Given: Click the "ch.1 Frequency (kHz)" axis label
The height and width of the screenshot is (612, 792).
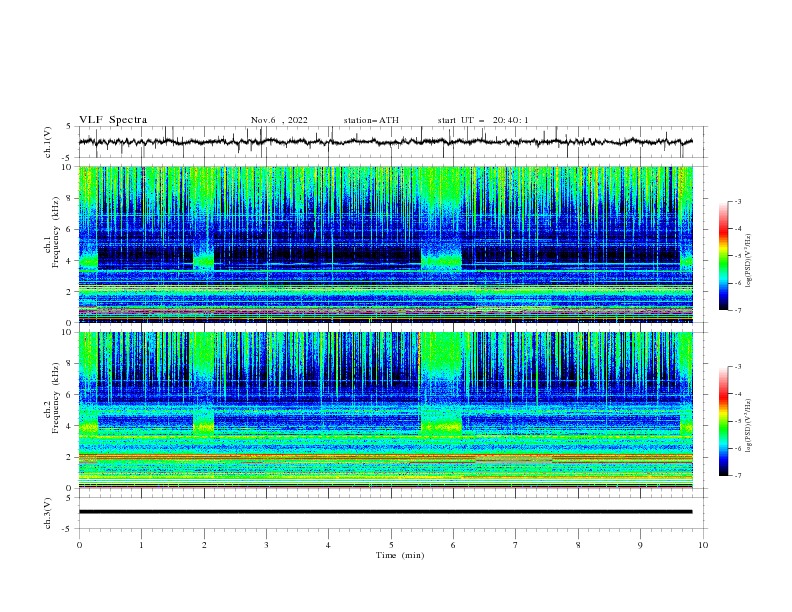Looking at the screenshot, I should coord(51,230).
